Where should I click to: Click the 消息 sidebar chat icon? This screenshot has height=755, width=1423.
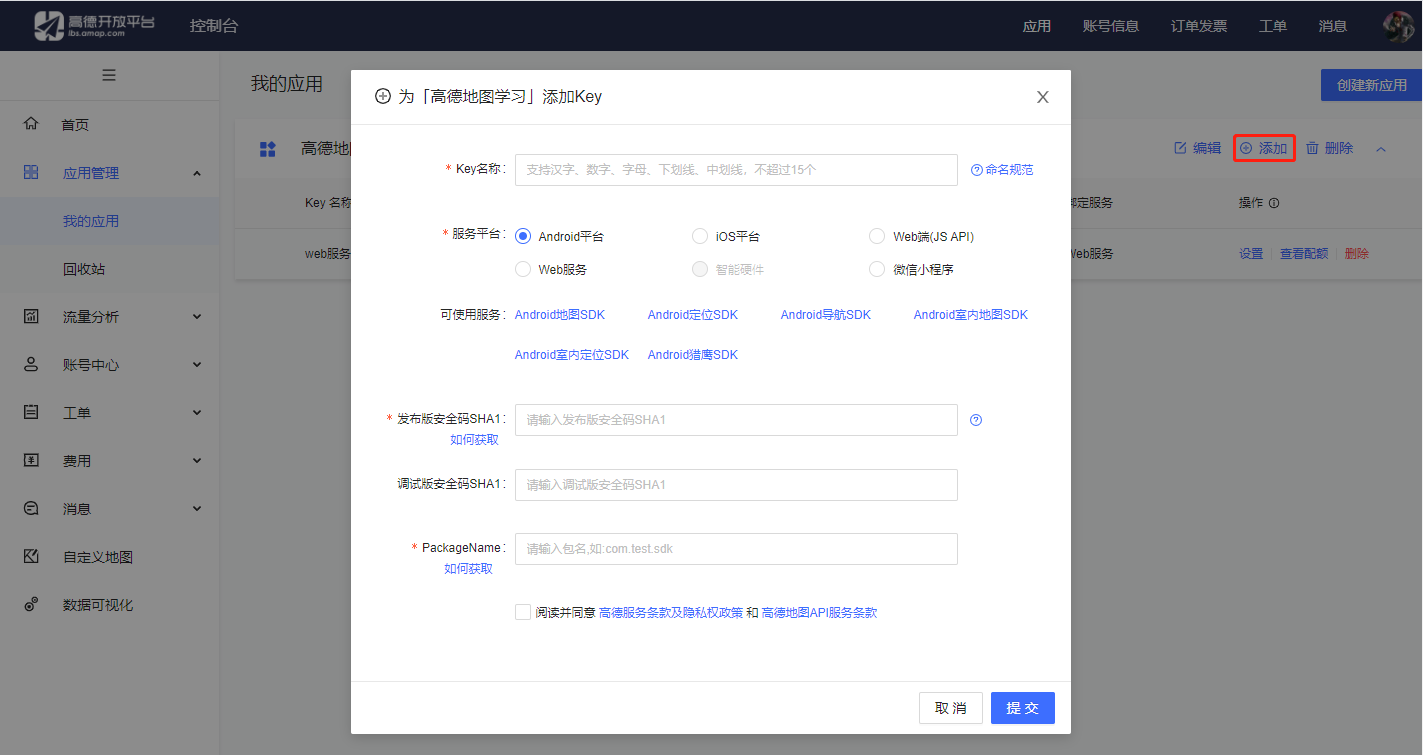pos(31,508)
